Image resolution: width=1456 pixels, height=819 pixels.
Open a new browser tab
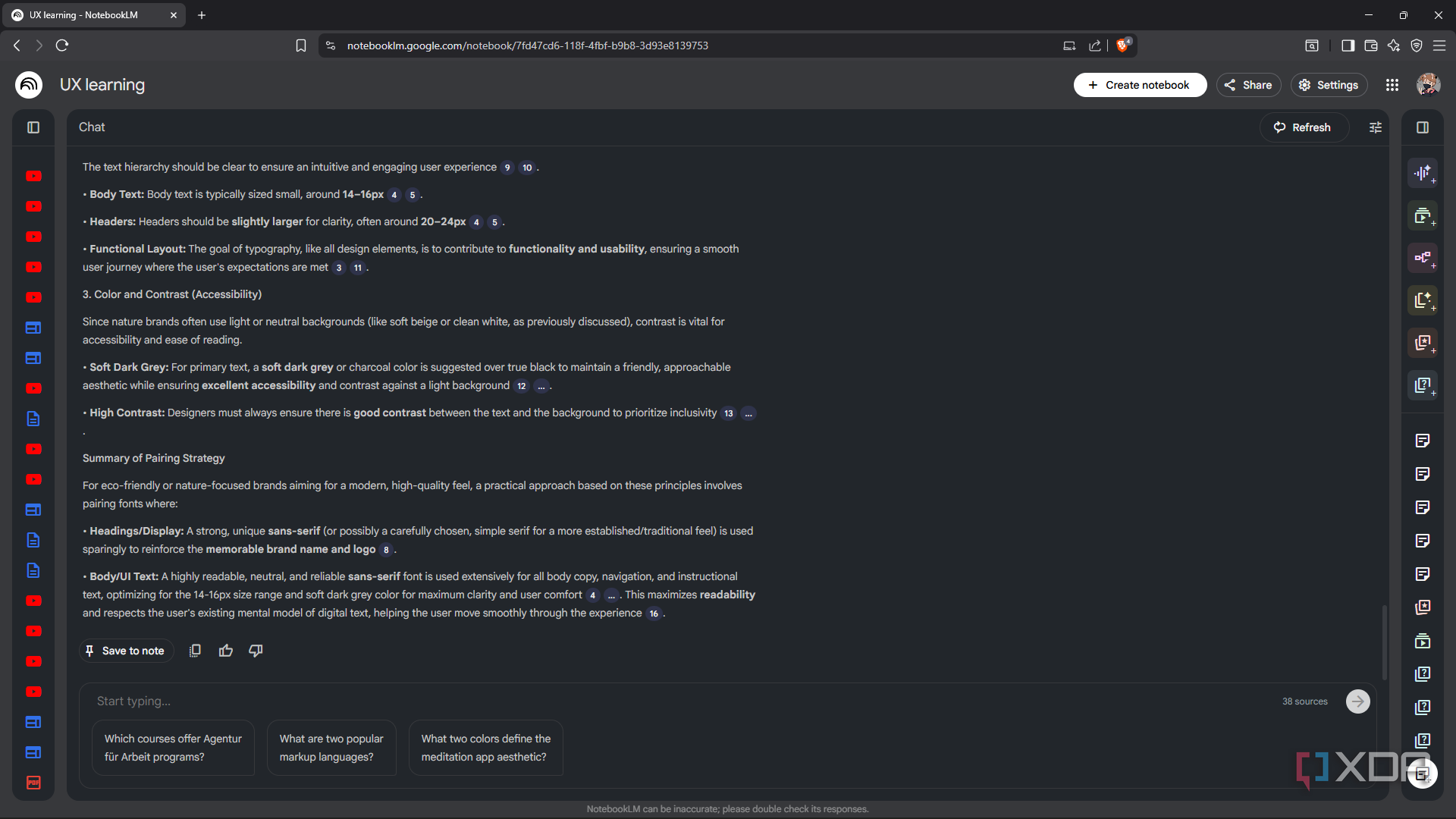[x=202, y=15]
